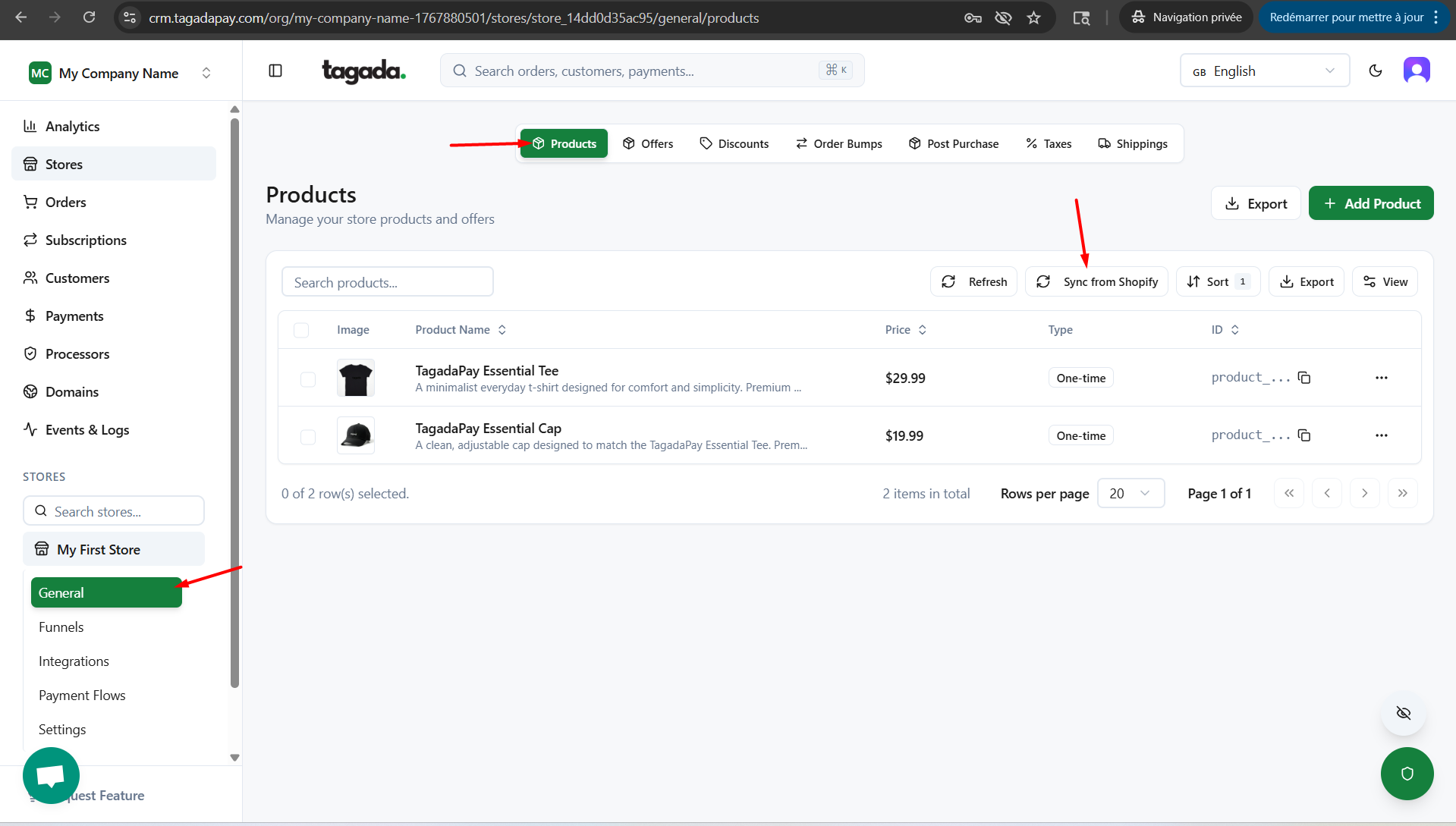The image size is (1456, 826).
Task: Switch to the Discounts tab
Action: tap(734, 143)
